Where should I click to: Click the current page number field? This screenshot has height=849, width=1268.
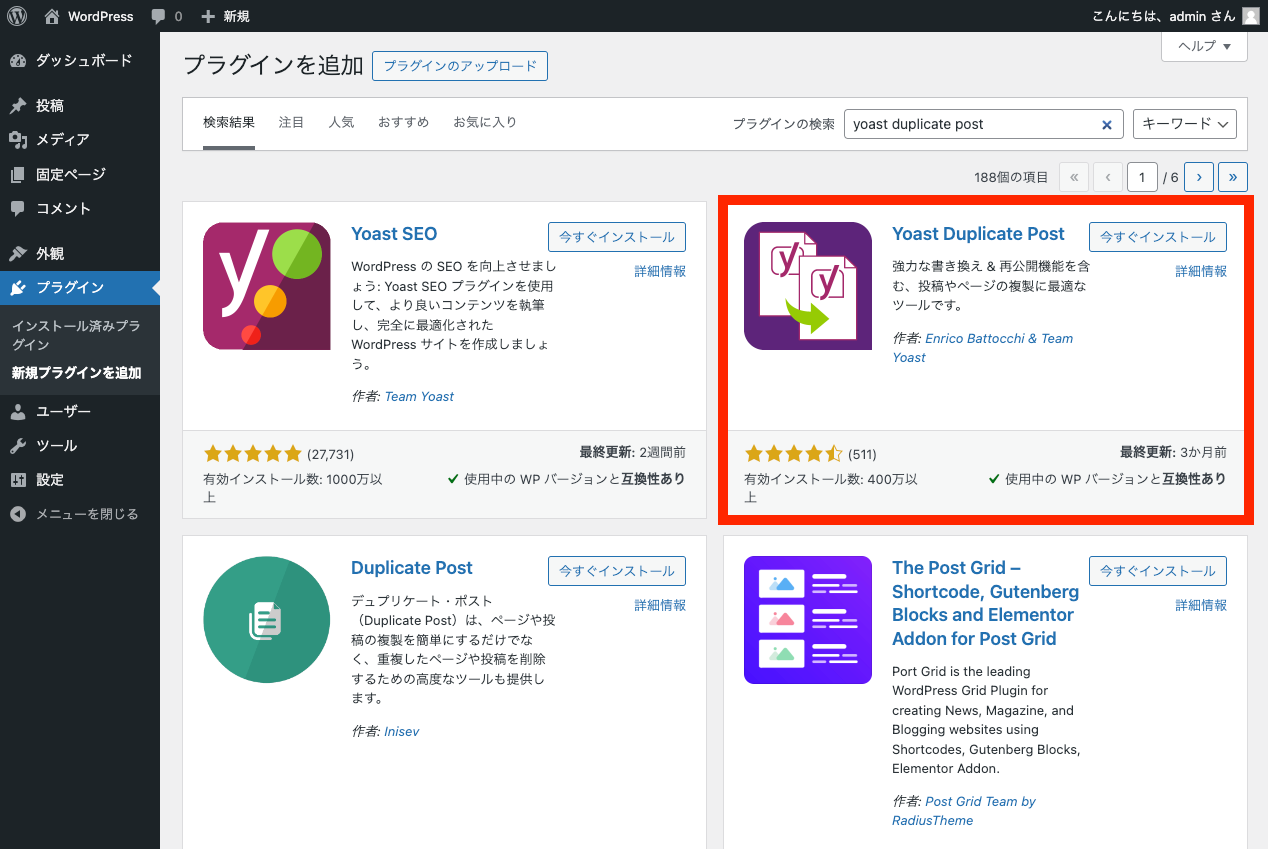pos(1142,177)
